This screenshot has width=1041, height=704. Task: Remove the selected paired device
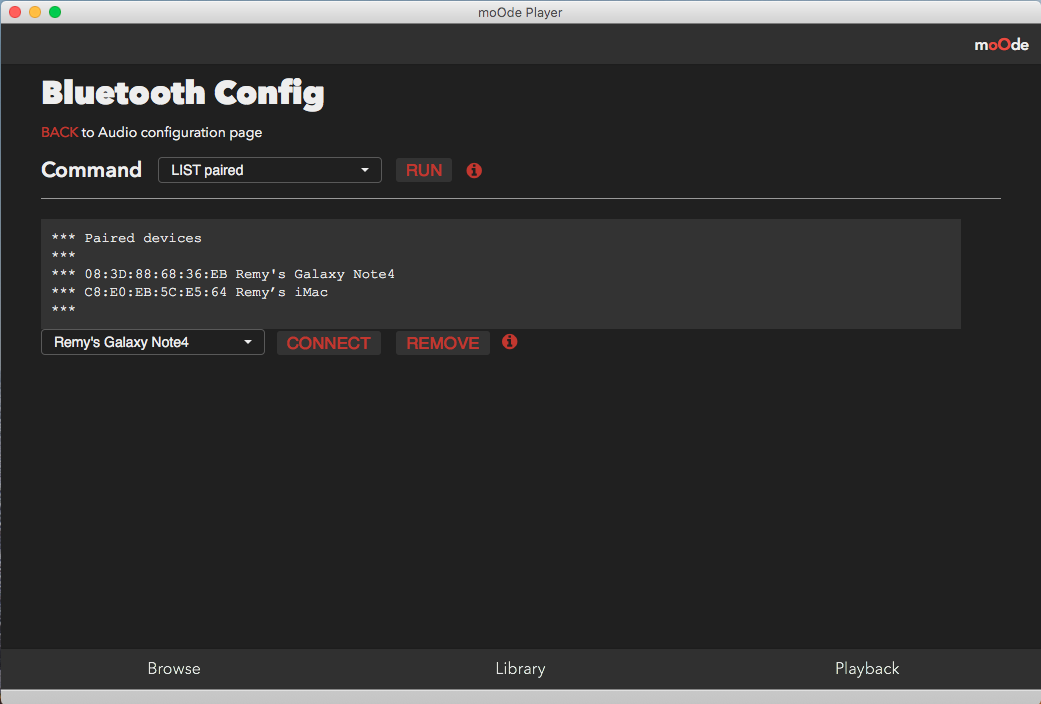443,343
